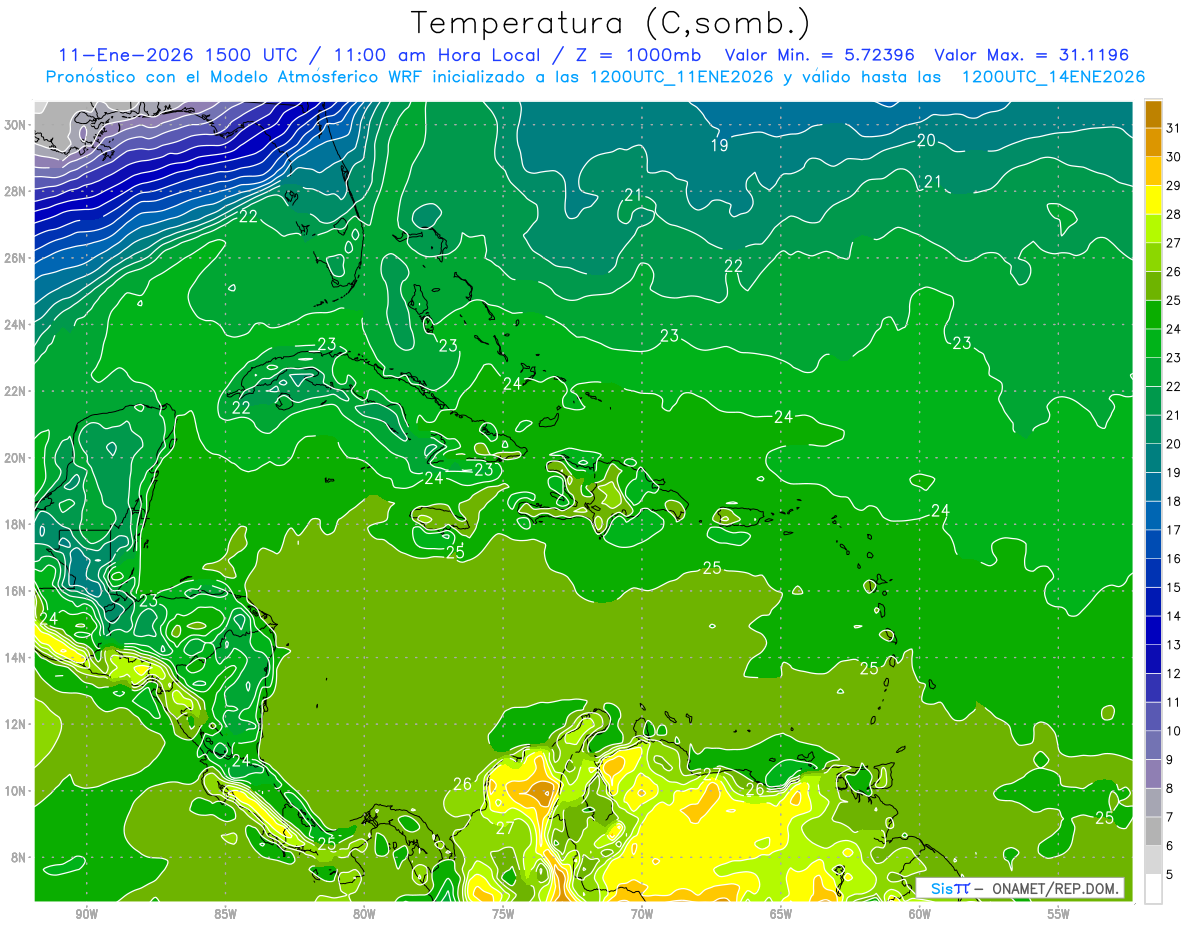Click the "18N" latitude axis label
This screenshot has width=1200, height=927.
point(15,524)
